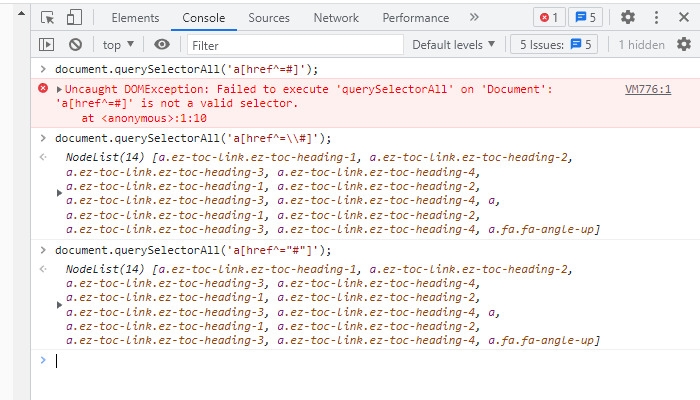Click the blue messages count badge
The width and height of the screenshot is (700, 400).
pos(587,17)
